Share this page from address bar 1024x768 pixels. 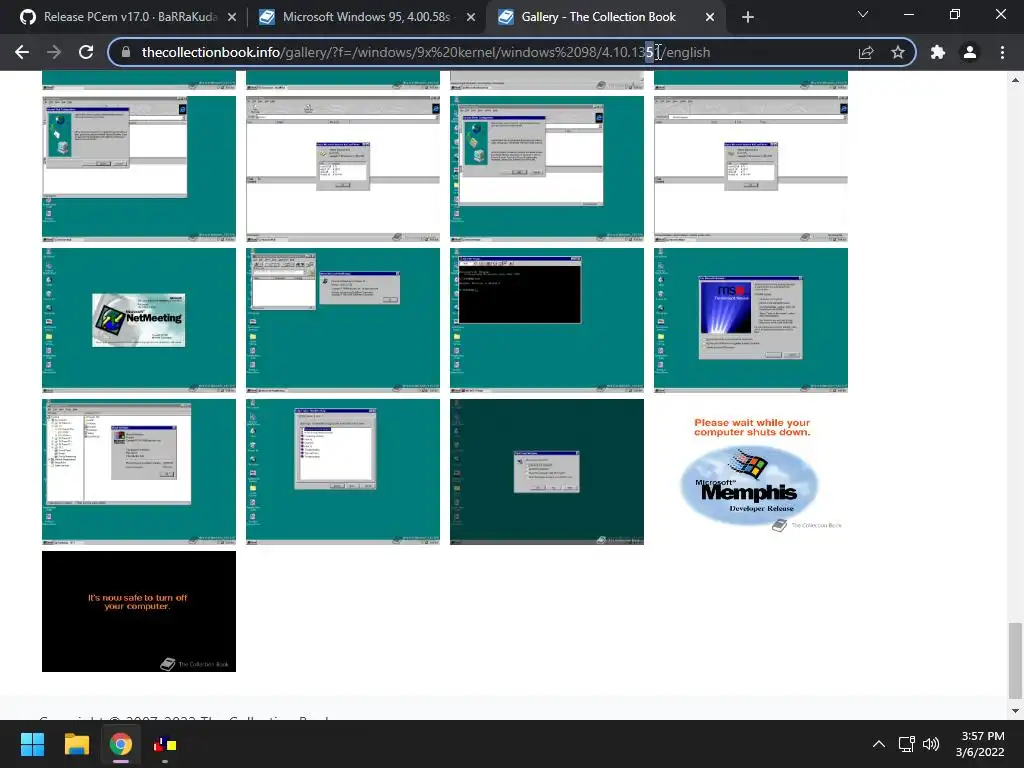866,52
